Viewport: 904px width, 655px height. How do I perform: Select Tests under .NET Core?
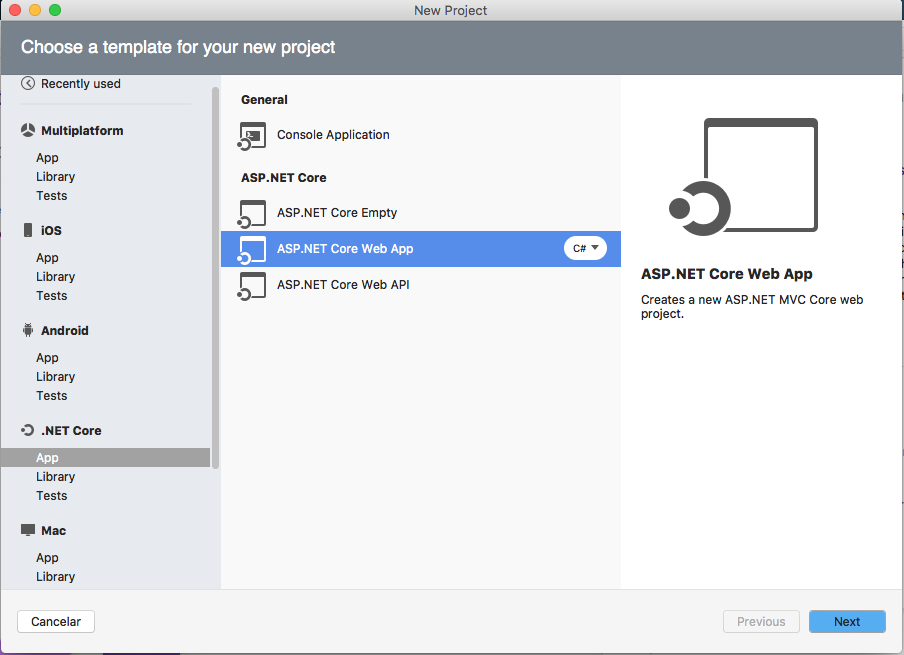coord(51,495)
